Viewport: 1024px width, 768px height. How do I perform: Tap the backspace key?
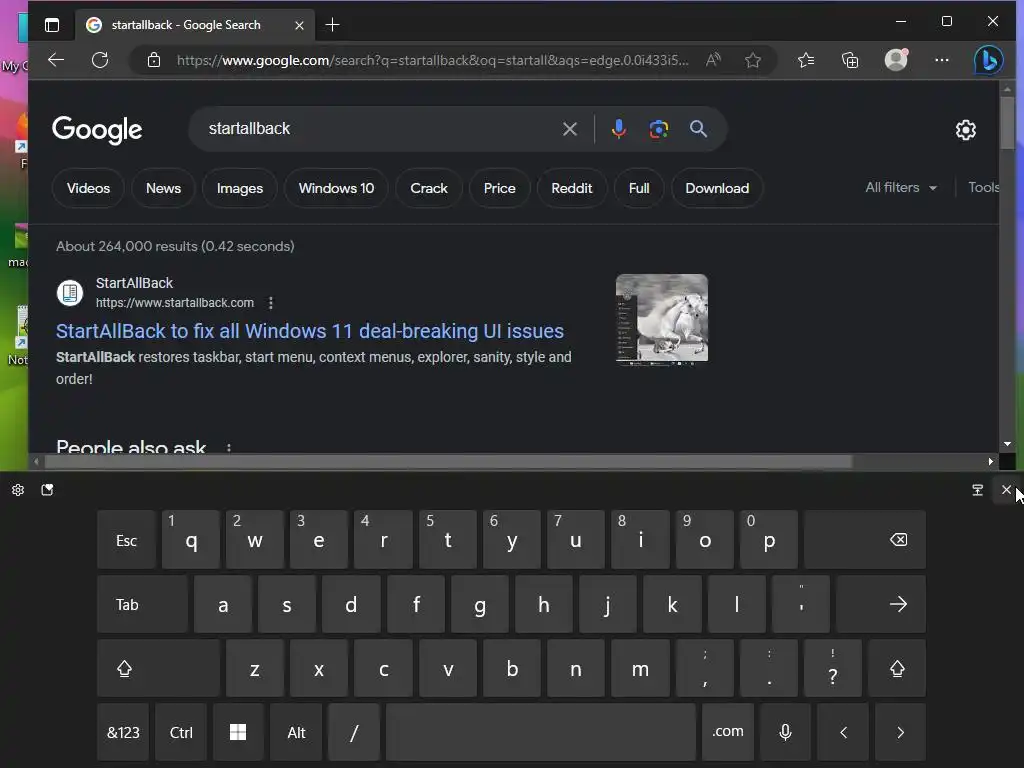pos(865,539)
